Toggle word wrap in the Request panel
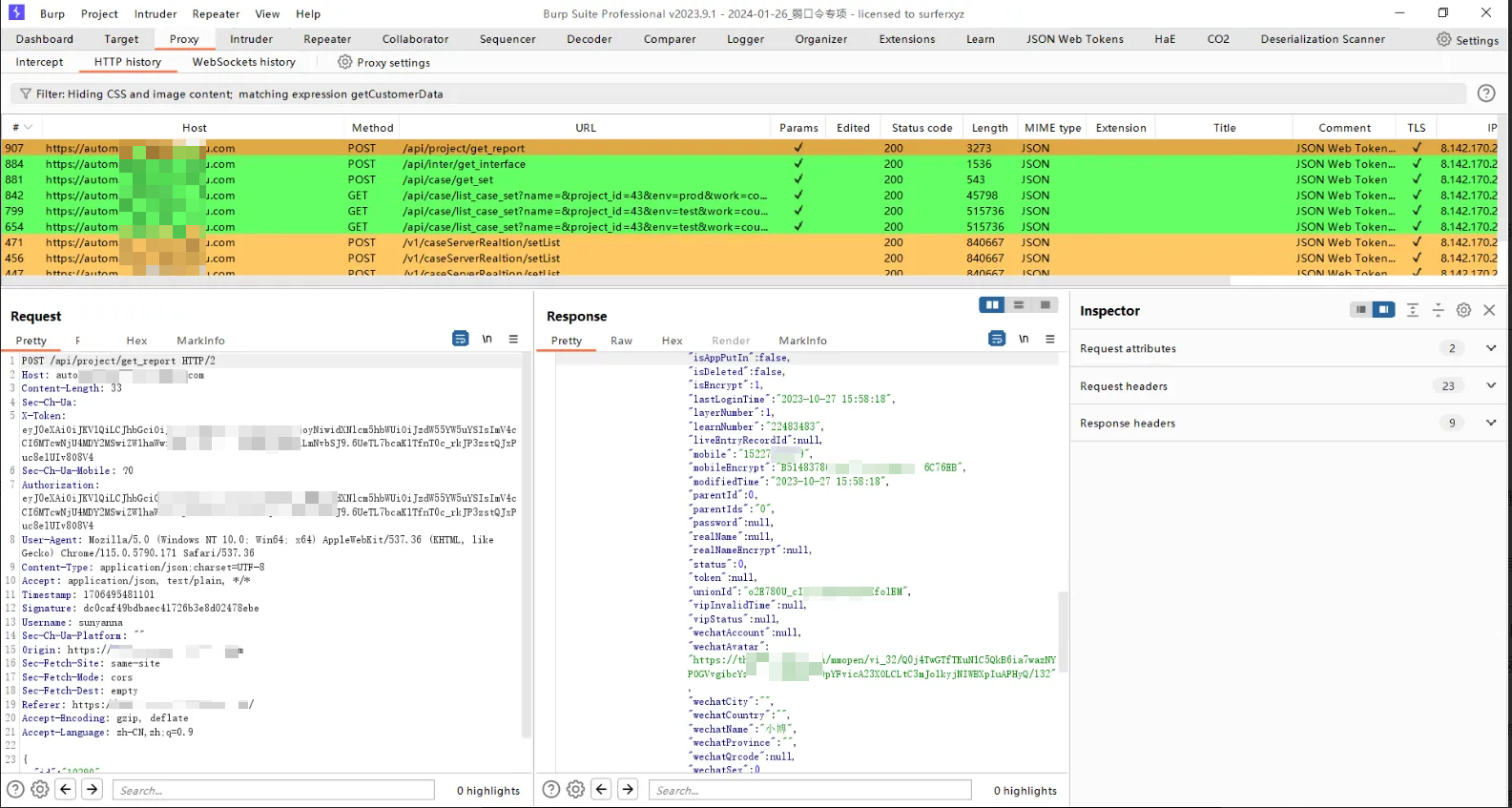Screen dimensions: 1512x808 click(x=460, y=339)
